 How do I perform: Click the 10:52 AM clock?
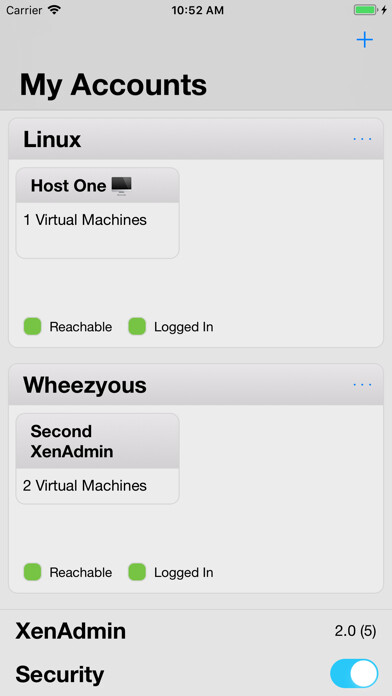pyautogui.click(x=198, y=10)
